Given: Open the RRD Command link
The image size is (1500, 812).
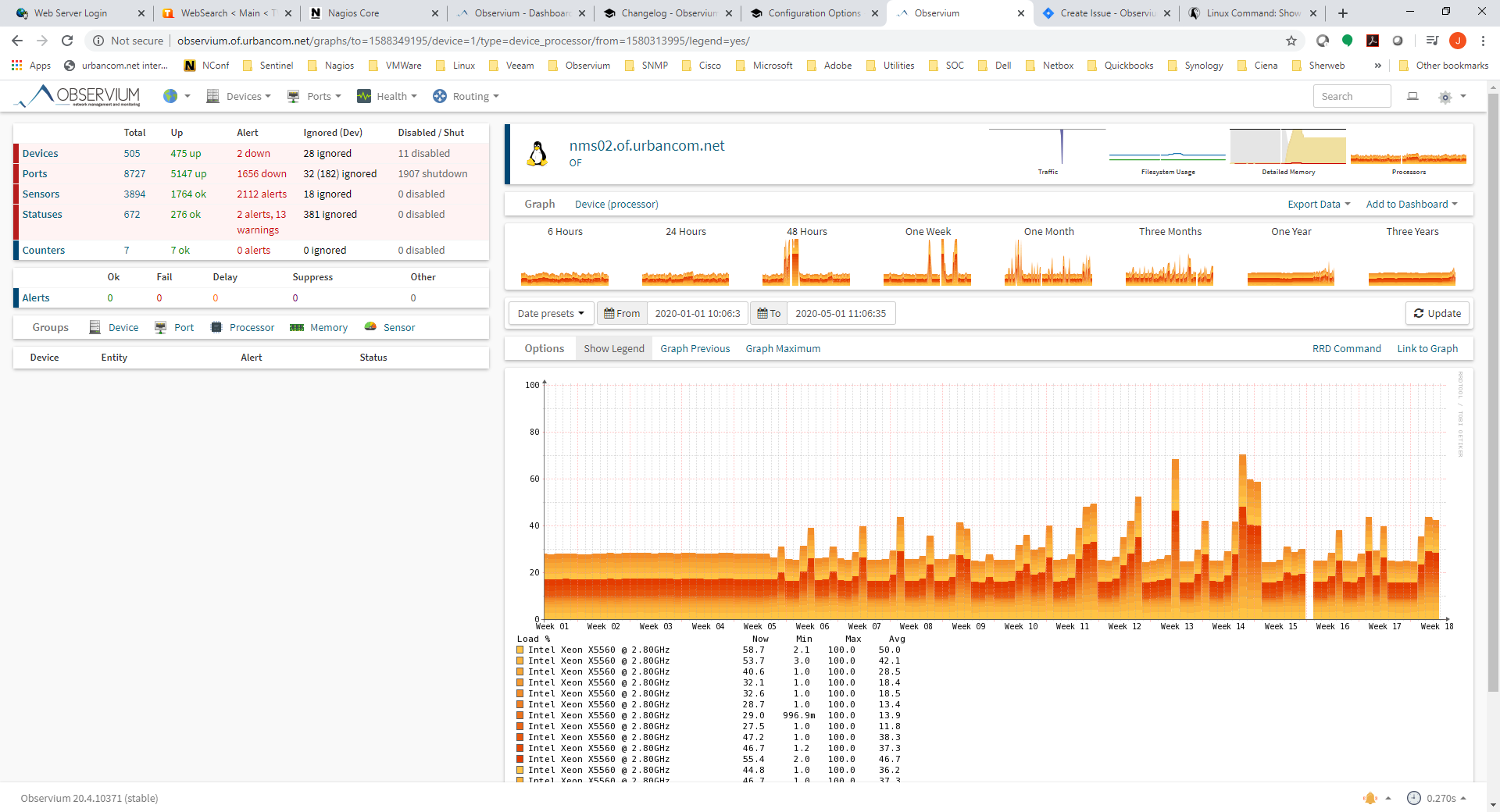Looking at the screenshot, I should (1346, 348).
